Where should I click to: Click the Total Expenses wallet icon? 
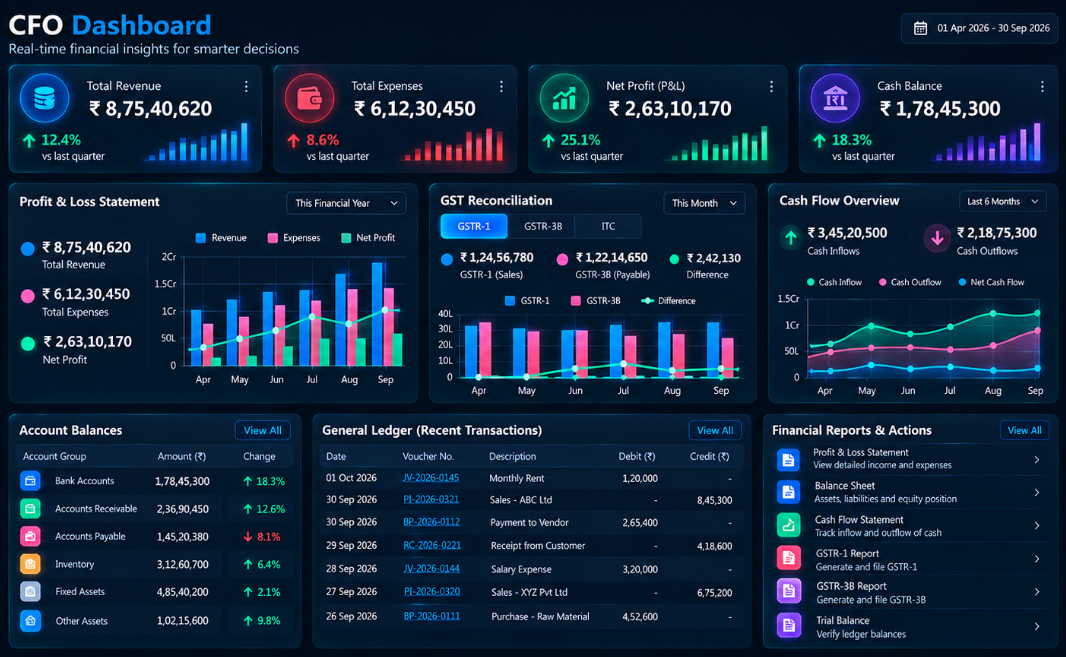(309, 99)
